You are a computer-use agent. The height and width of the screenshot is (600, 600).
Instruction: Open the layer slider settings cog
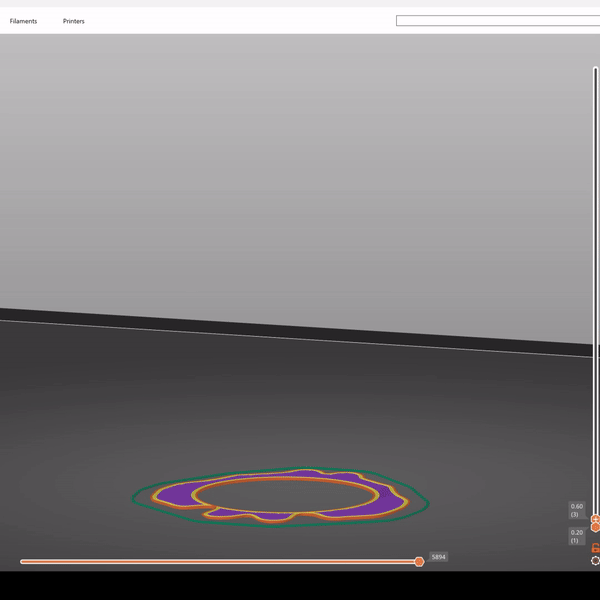tap(595, 561)
